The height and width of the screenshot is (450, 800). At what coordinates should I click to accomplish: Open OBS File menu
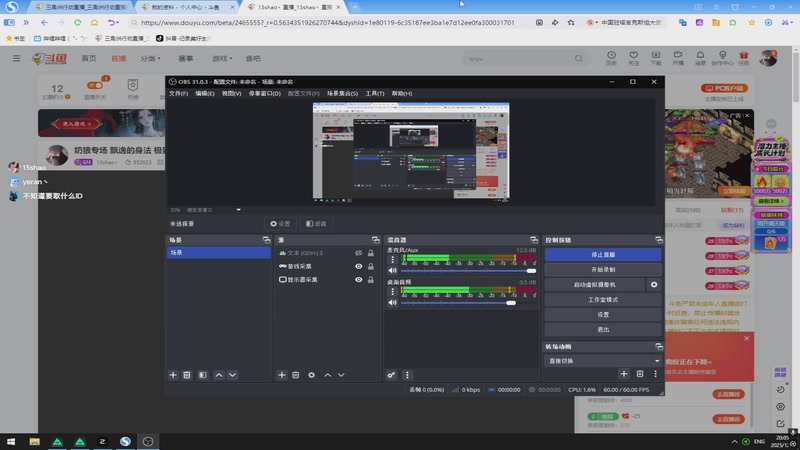178,93
